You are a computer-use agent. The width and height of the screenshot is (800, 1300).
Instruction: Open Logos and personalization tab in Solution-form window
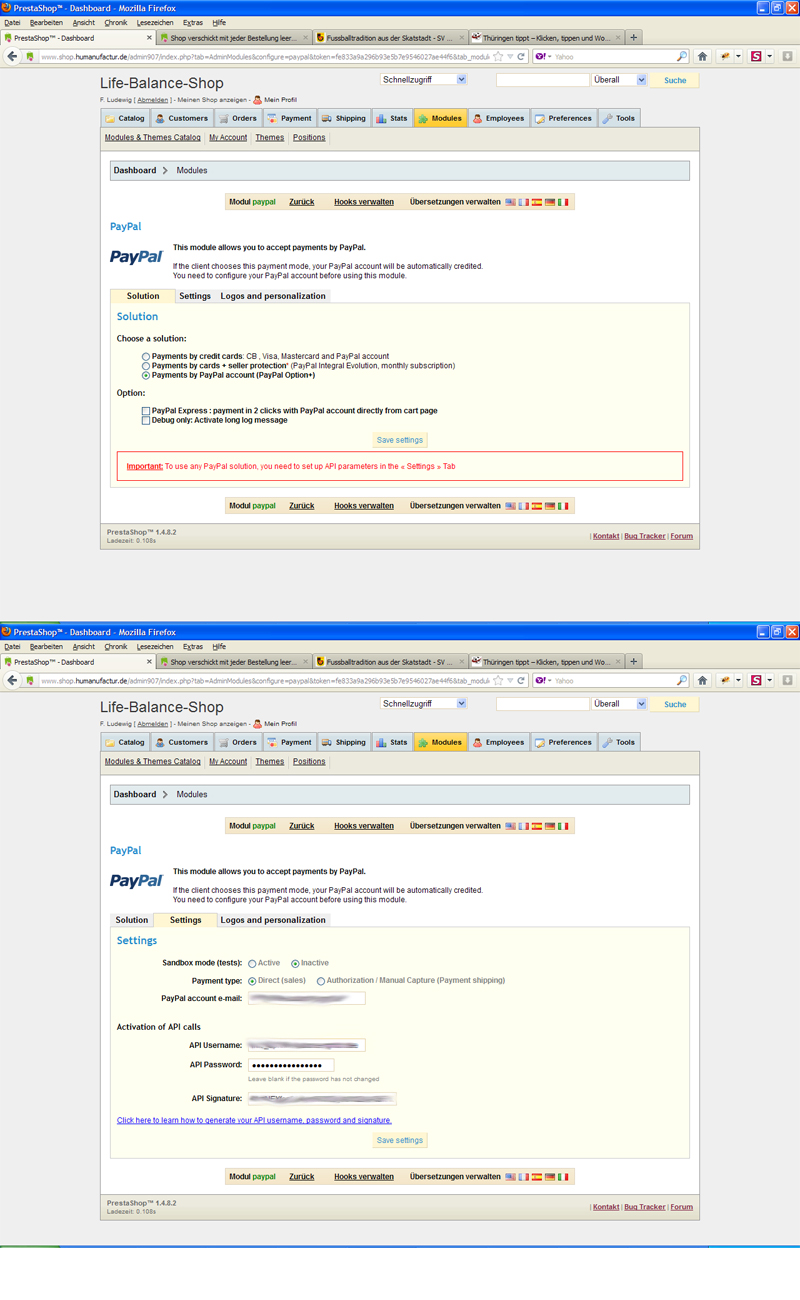273,296
